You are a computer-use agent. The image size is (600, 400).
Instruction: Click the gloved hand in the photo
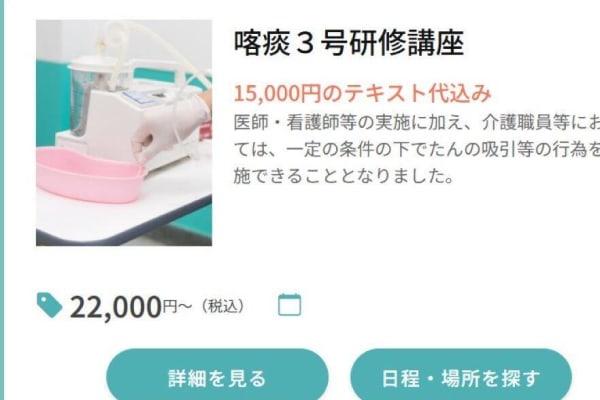pos(170,126)
